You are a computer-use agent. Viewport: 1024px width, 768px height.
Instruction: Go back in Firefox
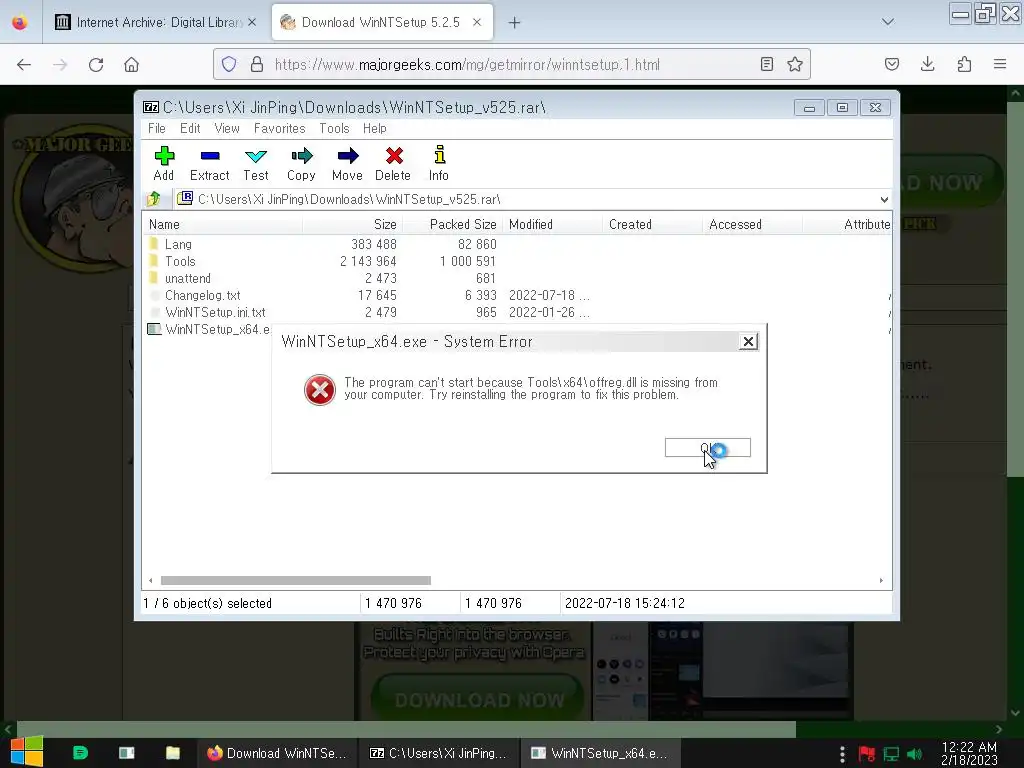pos(24,64)
